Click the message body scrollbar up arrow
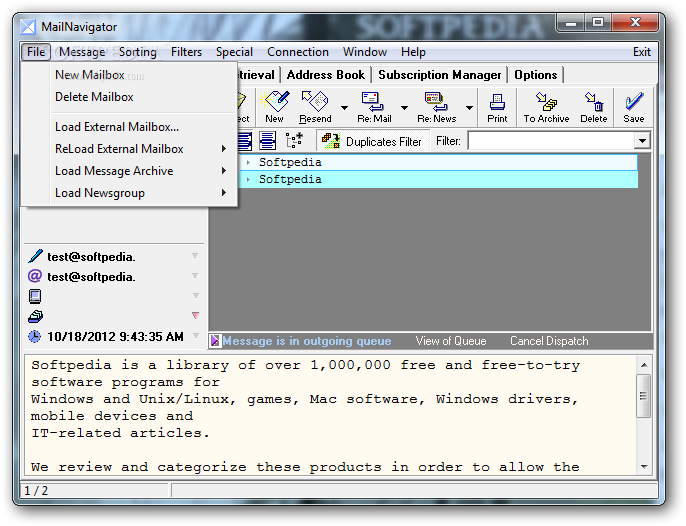 click(x=644, y=365)
